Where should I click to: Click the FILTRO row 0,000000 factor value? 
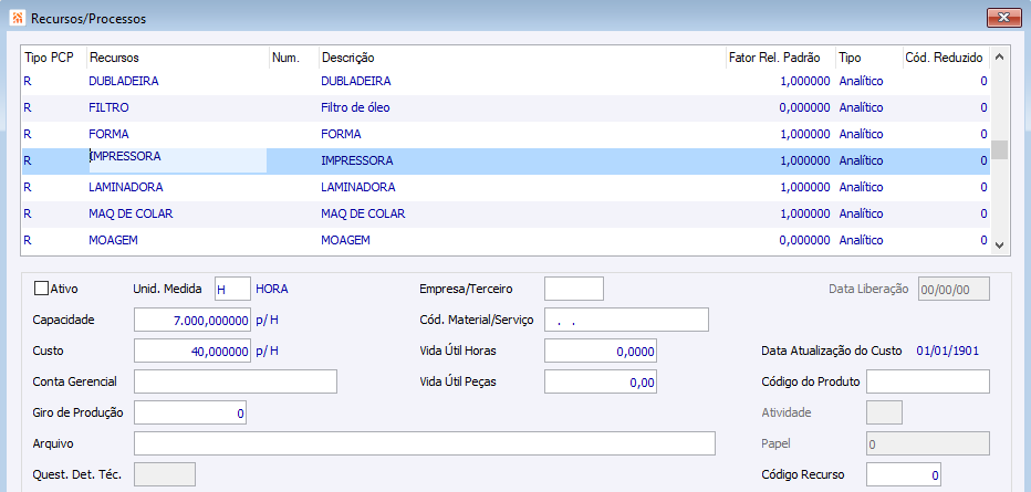click(x=804, y=108)
